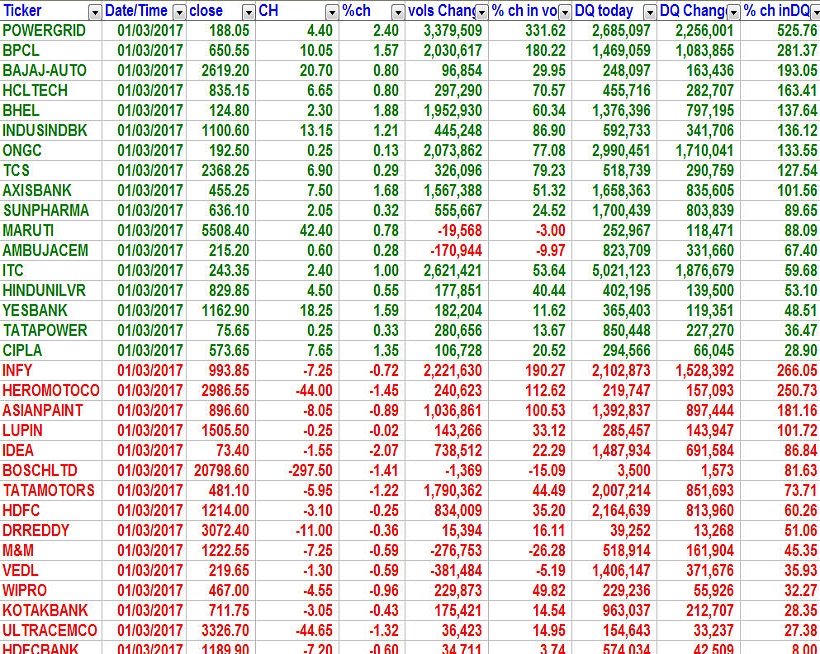
Task: Select the BPCL ticker cell
Action: click(x=51, y=51)
